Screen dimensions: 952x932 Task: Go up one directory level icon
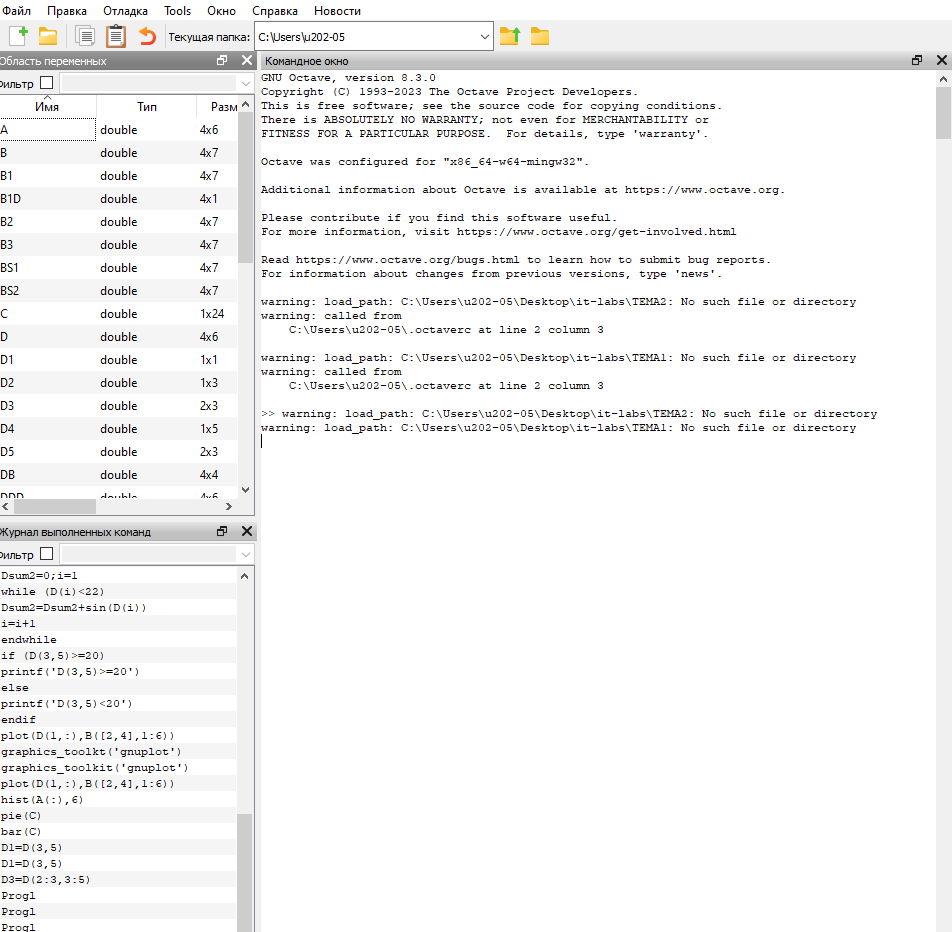pyautogui.click(x=510, y=37)
